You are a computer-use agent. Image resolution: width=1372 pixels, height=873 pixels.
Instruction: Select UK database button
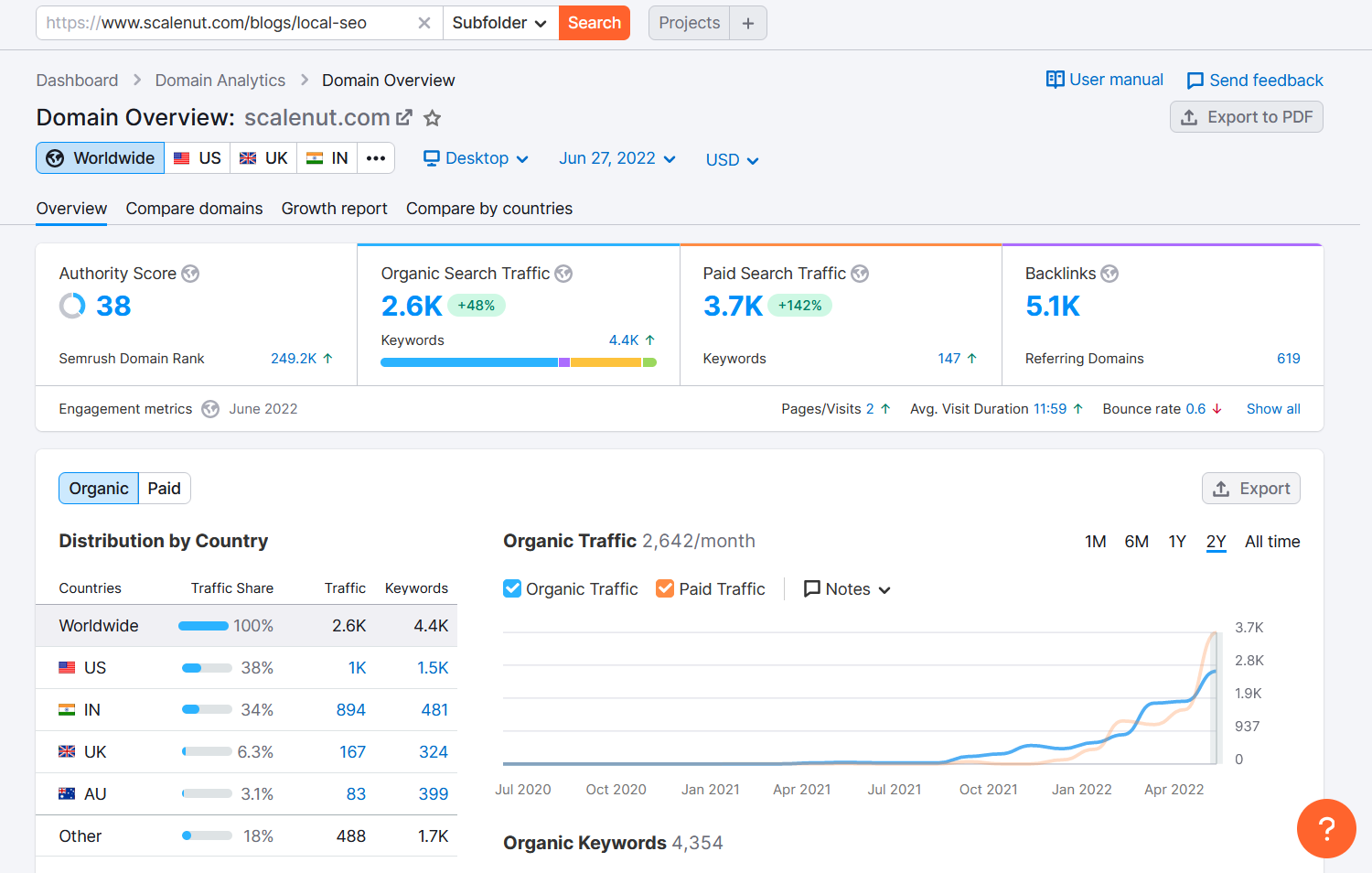point(263,158)
